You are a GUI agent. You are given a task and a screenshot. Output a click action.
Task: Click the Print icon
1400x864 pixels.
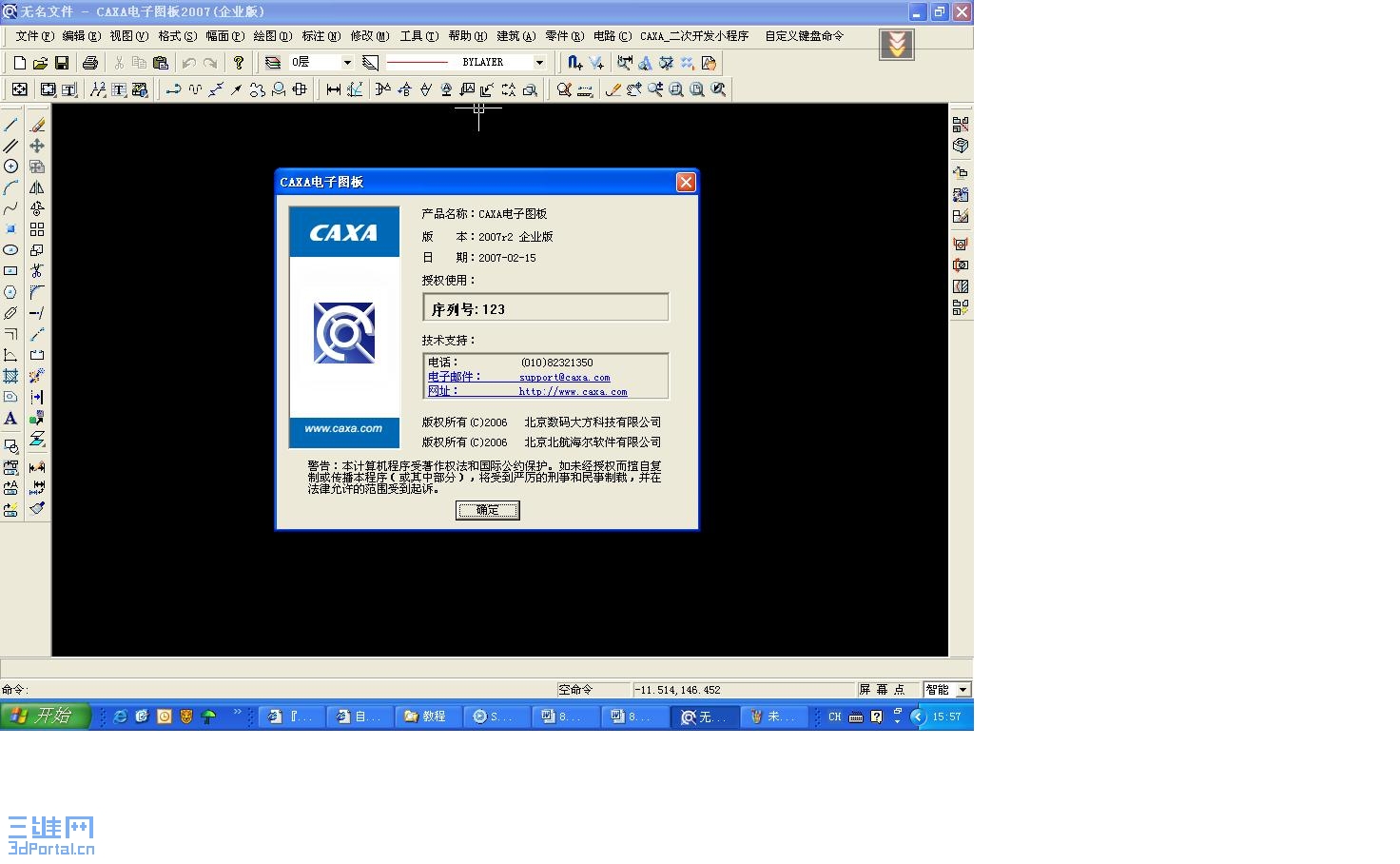[90, 63]
